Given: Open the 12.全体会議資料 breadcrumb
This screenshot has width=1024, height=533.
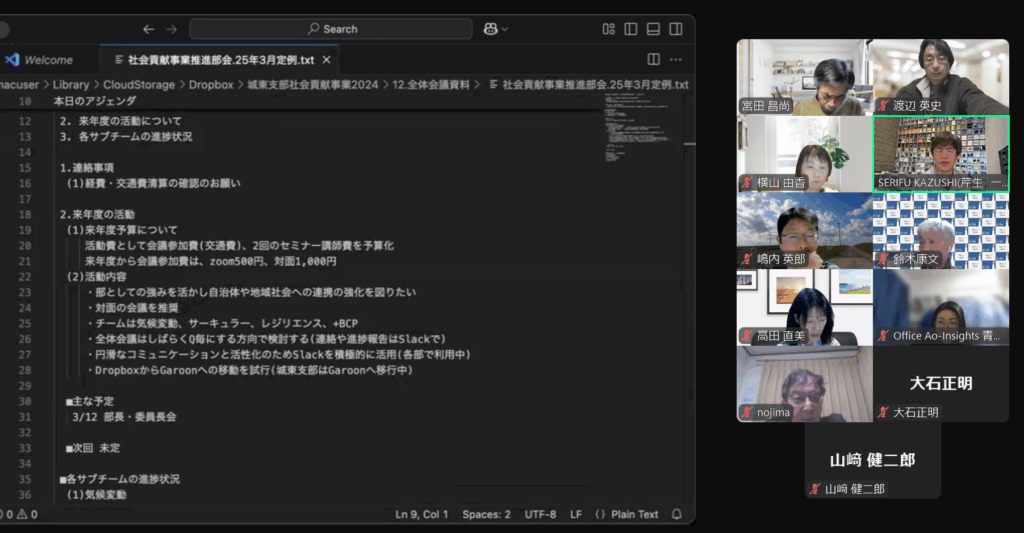Looking at the screenshot, I should pos(431,85).
